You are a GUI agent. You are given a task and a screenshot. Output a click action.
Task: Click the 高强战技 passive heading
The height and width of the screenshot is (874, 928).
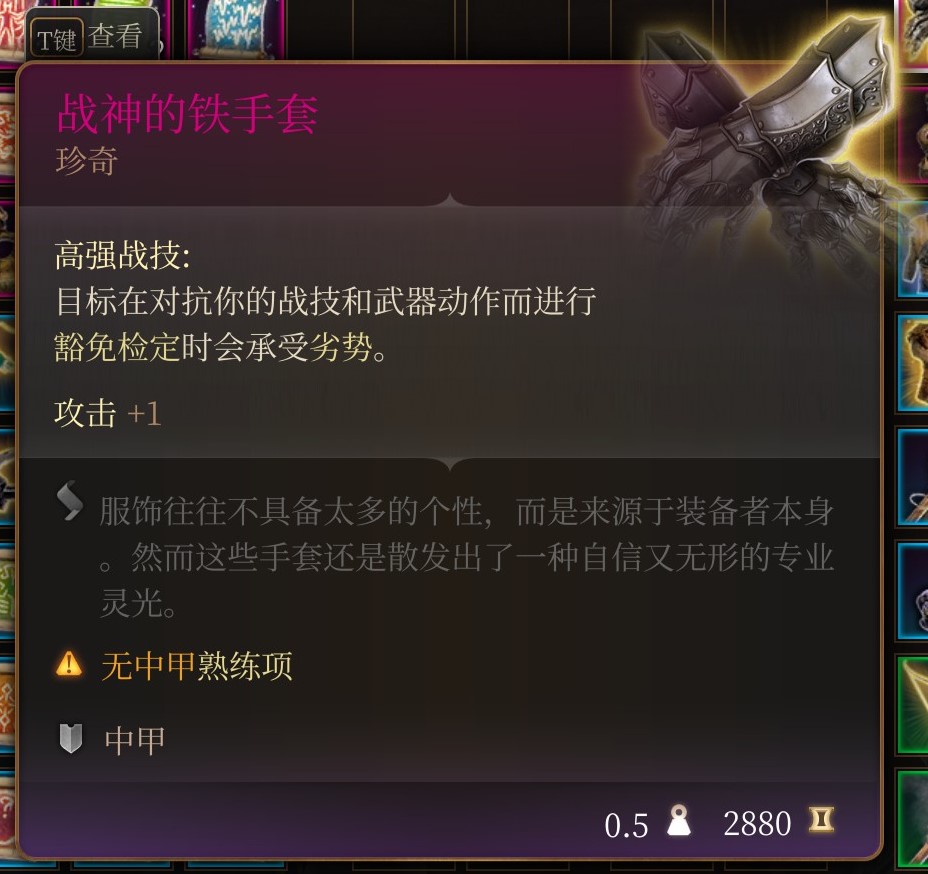(123, 256)
